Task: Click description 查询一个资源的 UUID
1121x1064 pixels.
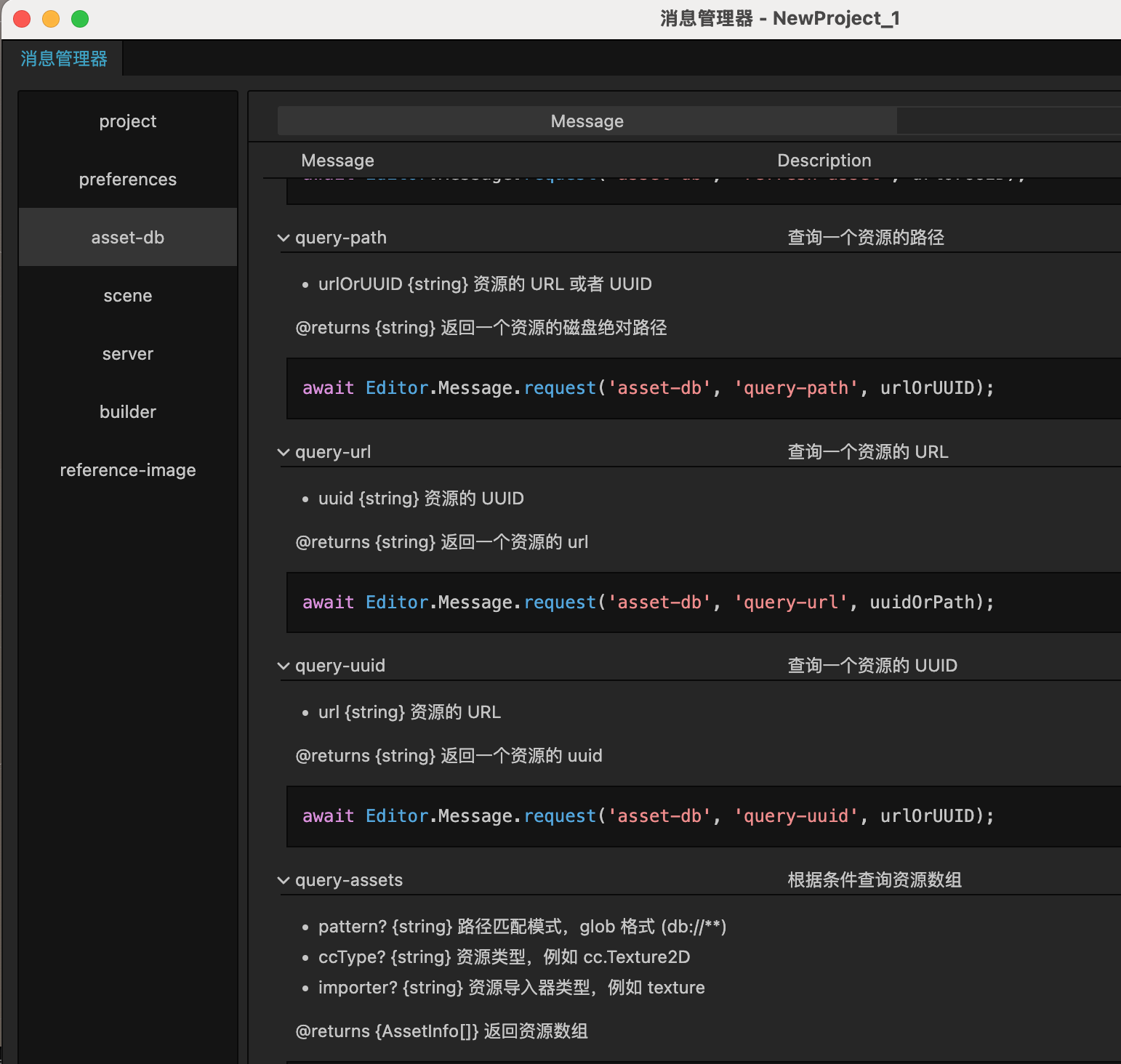Action: point(872,666)
